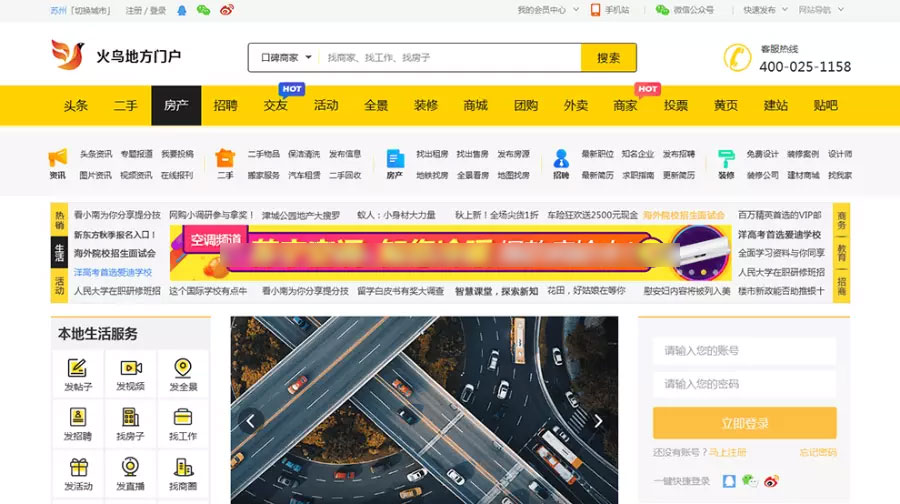Viewport: 900px width, 504px height.
Task: Click the Weibo quick-login icon
Action: (771, 481)
